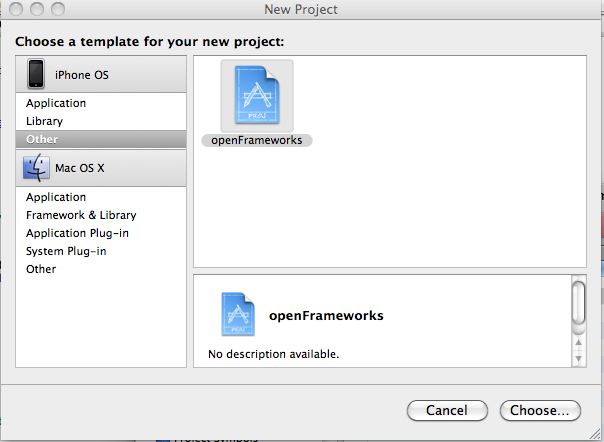Click the 'No description available.' text
Viewport: 604px width, 442px height.
[273, 354]
